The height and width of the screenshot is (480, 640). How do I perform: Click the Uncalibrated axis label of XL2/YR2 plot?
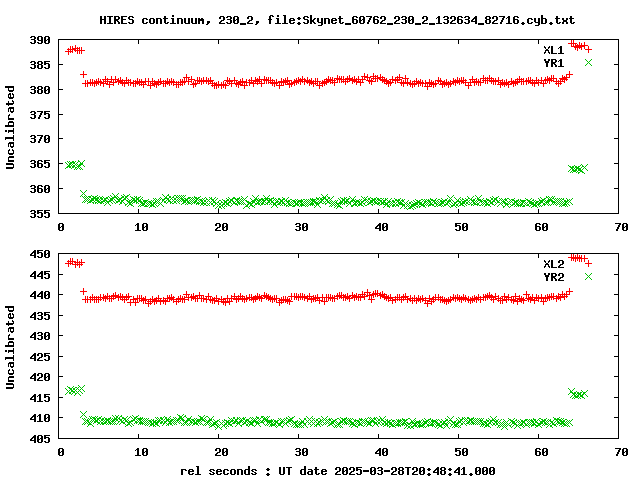tap(10, 347)
